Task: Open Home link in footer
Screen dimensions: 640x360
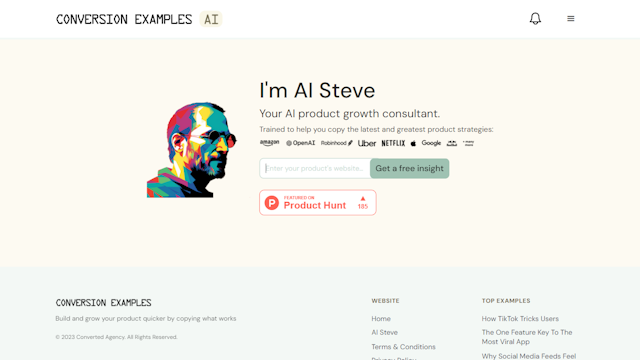Action: 381,319
